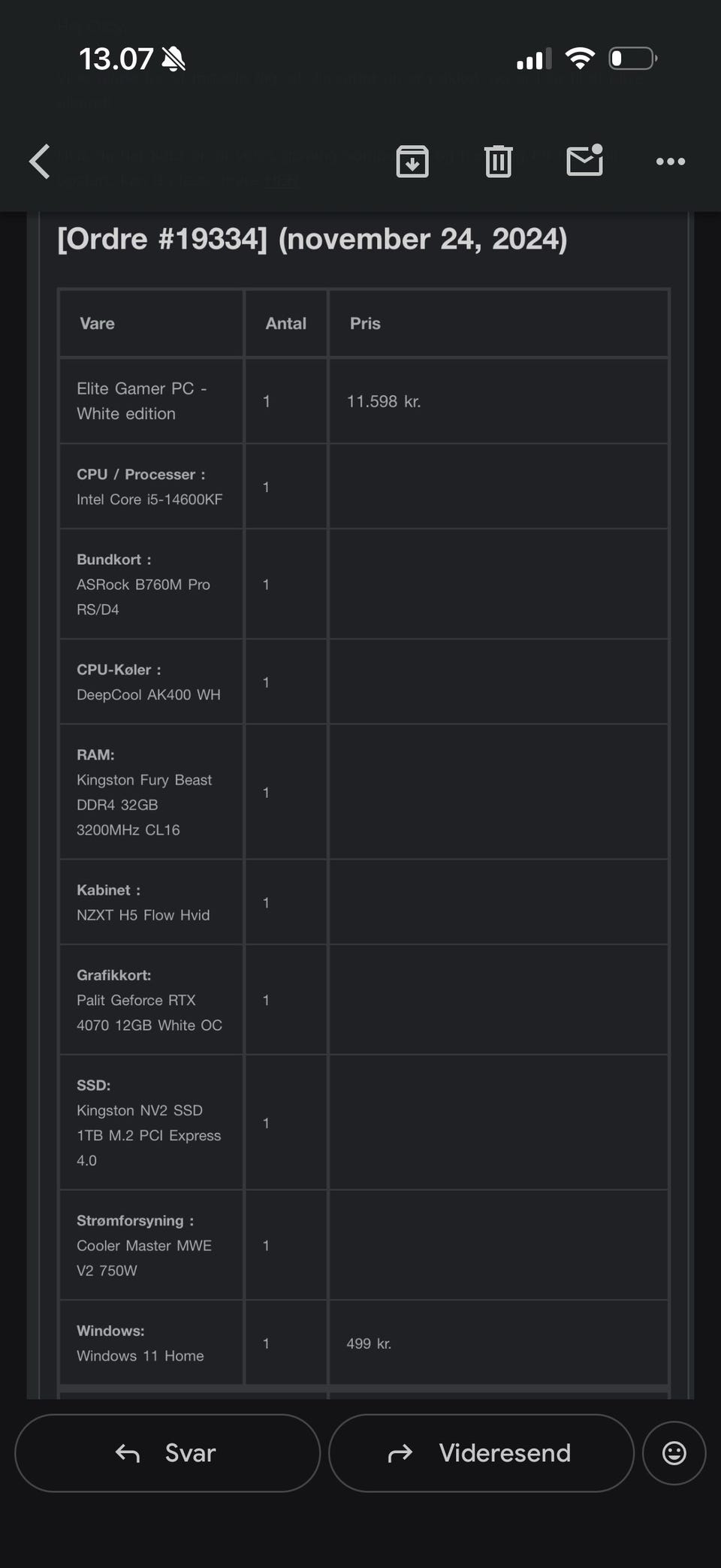Tap the back arrow icon
The height and width of the screenshot is (1568, 721).
pos(40,162)
